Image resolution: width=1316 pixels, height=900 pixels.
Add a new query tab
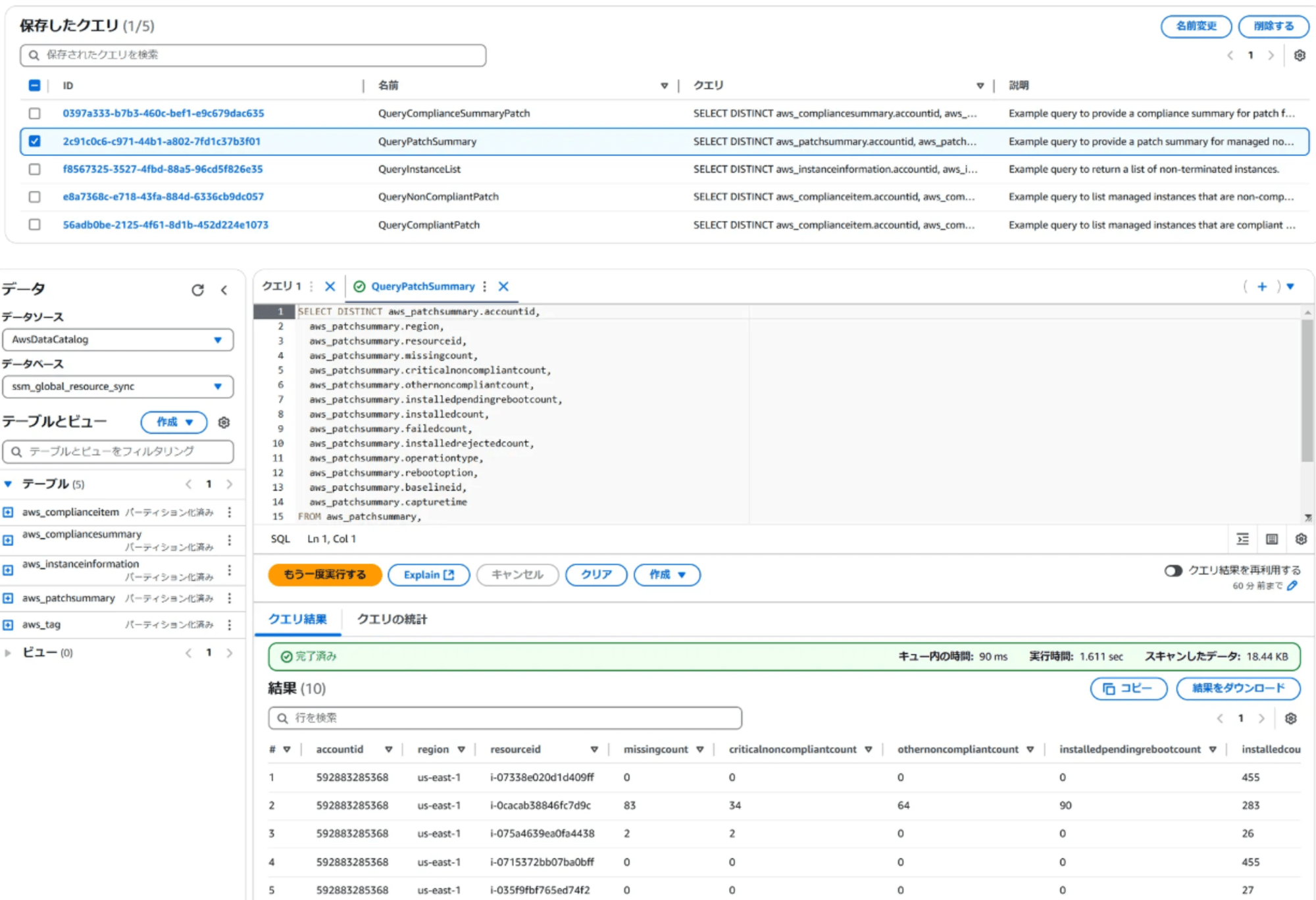coord(1262,286)
